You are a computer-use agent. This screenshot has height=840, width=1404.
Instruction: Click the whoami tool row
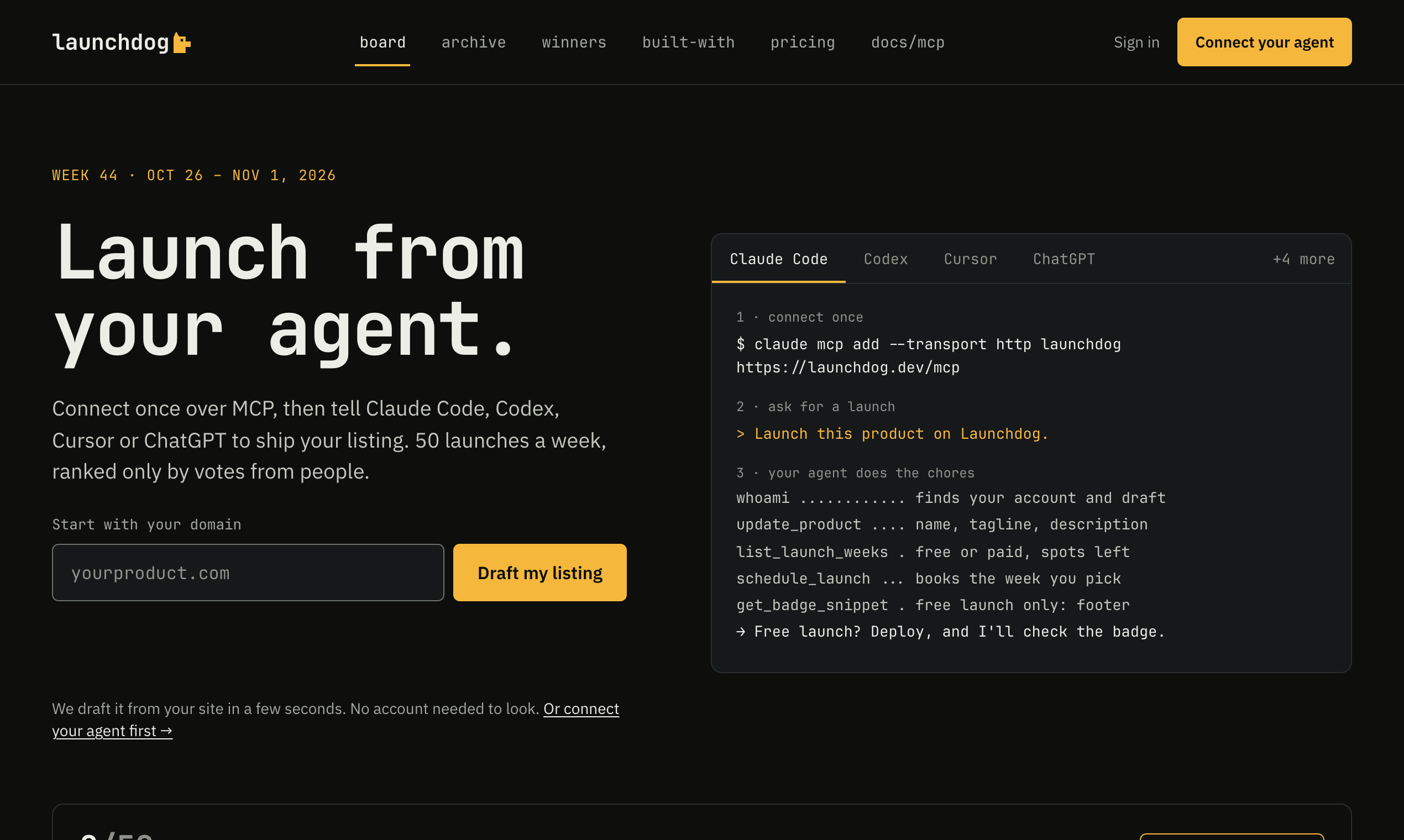tap(951, 498)
